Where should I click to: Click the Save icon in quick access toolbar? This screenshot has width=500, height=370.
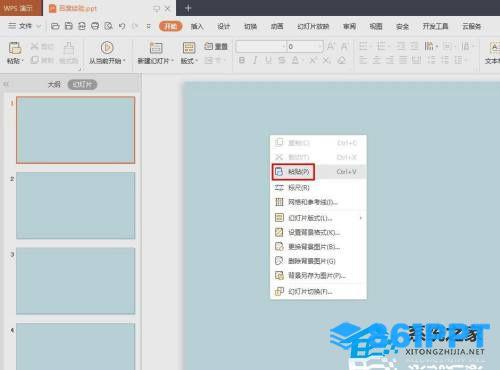click(68, 26)
